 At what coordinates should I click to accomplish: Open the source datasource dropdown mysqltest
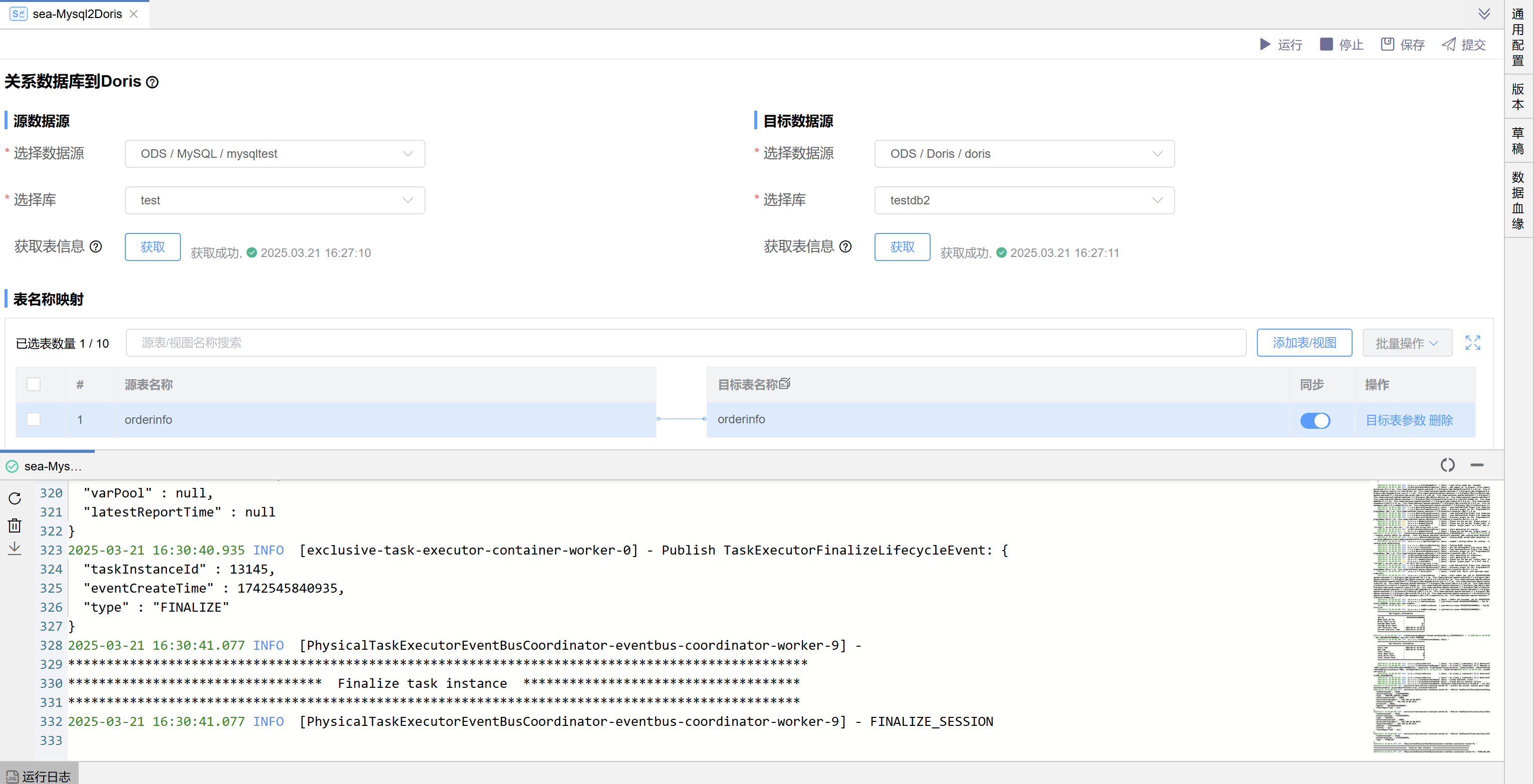[x=275, y=154]
